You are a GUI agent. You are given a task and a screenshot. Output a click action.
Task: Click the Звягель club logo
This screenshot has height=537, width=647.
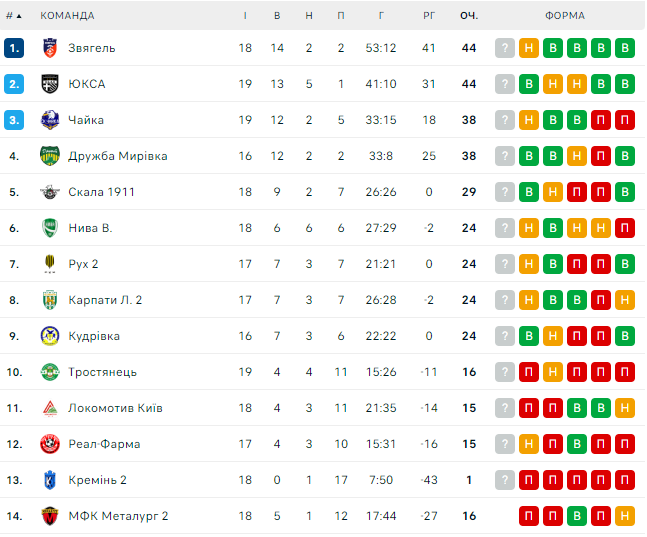(x=50, y=48)
